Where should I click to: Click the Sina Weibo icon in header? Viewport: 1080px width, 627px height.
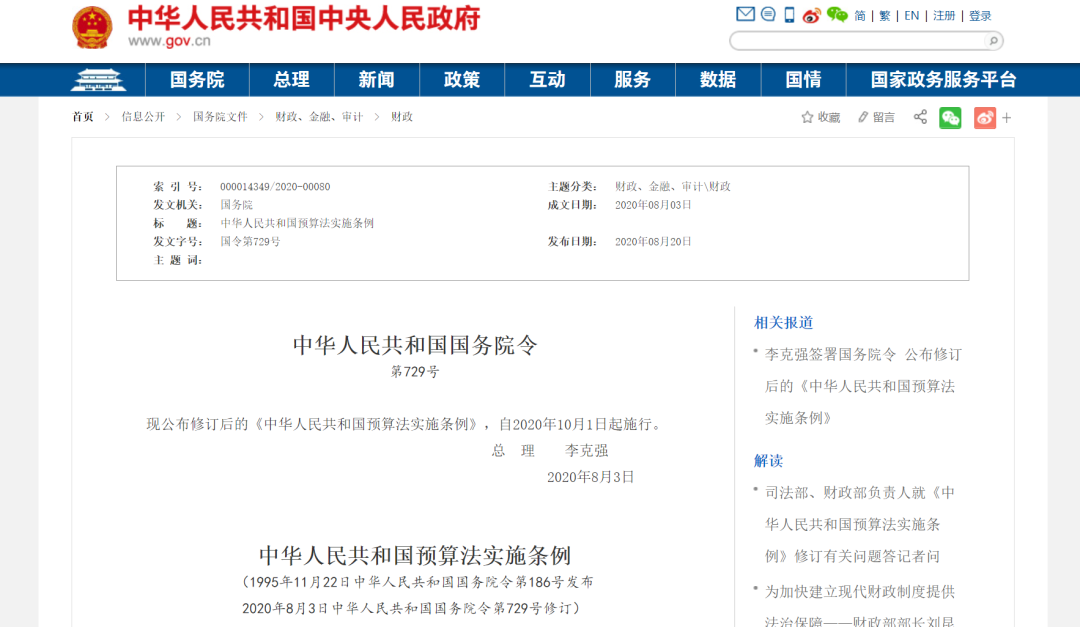point(811,14)
